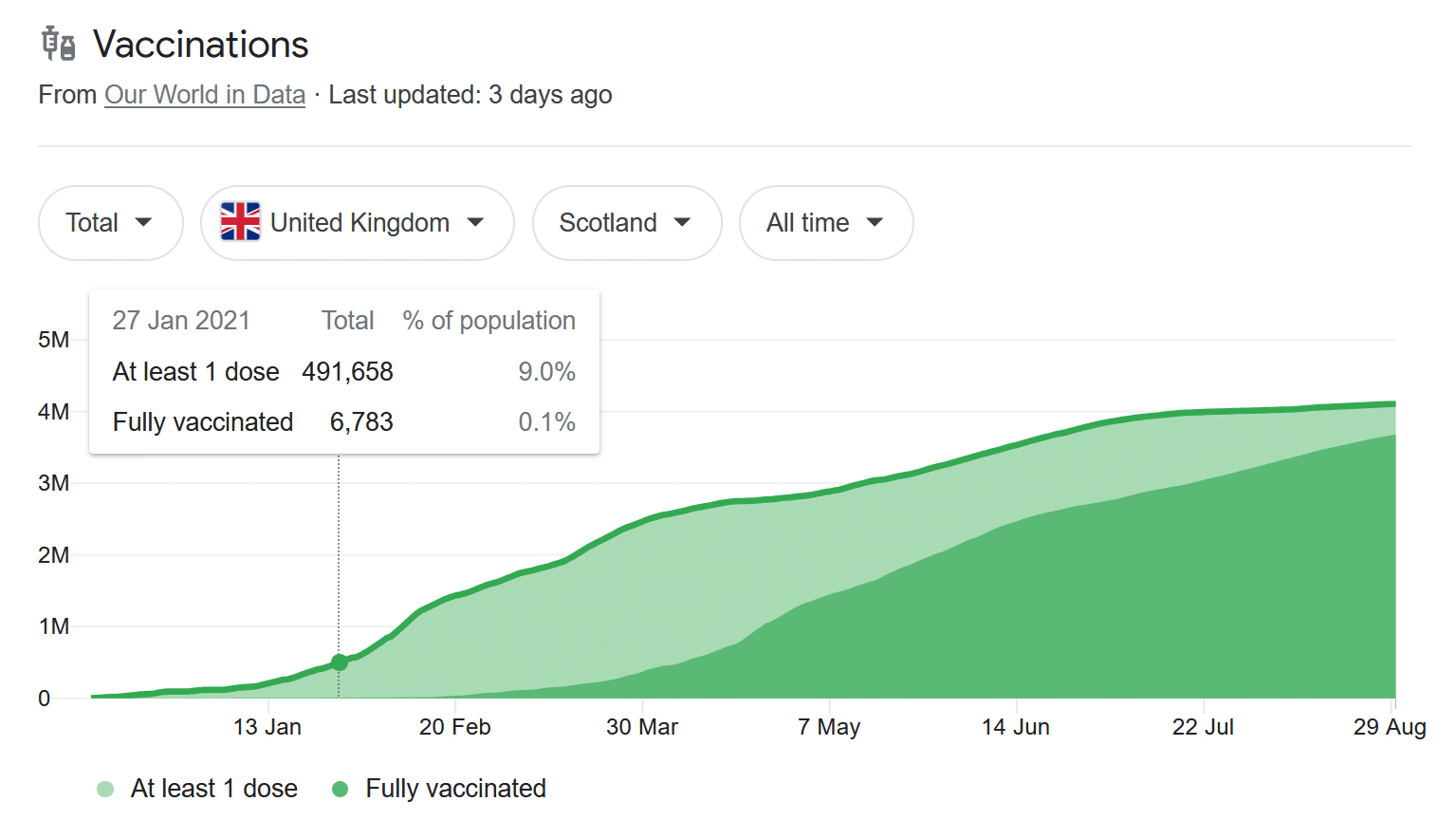Click the dark green Fully vaccinated legend dot
Screen dimensions: 1456x820
(x=341, y=789)
